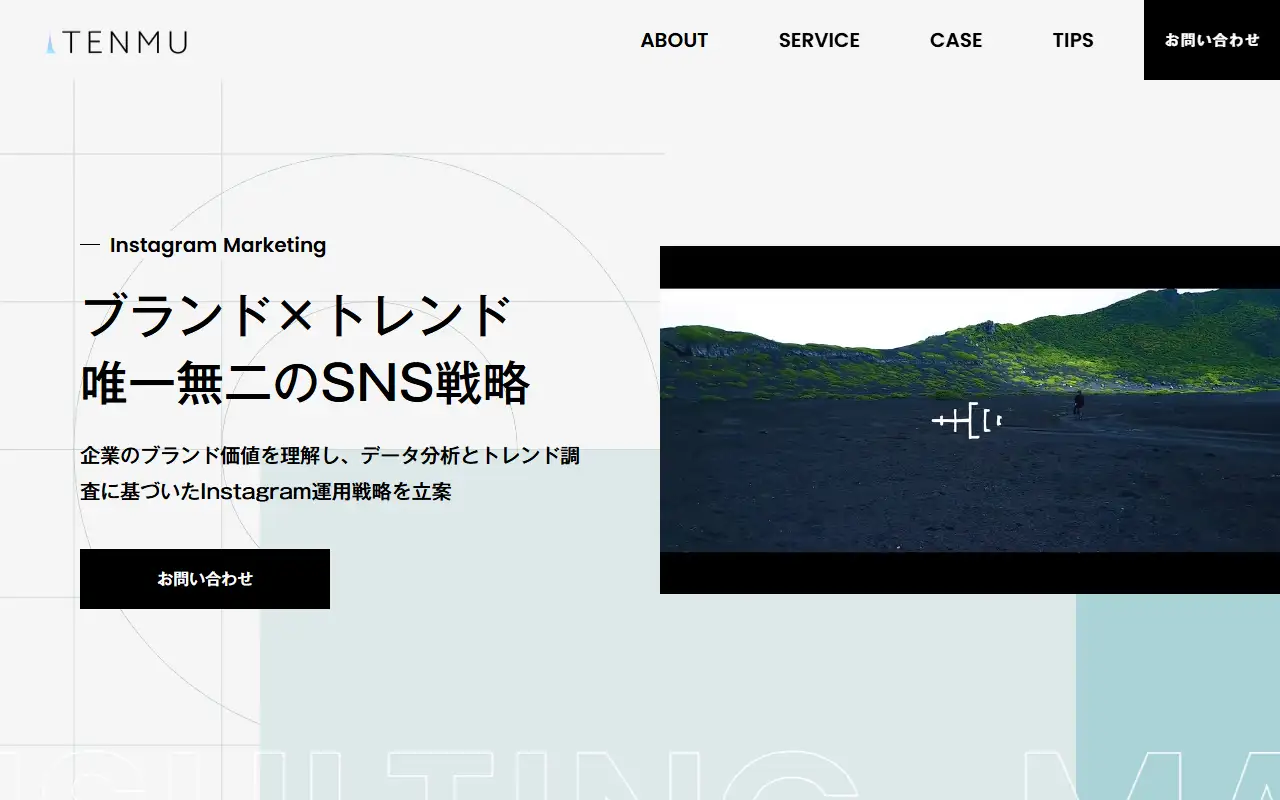This screenshot has height=800, width=1280.
Task: Click the ブランド×トレンド headline line
Action: pos(296,316)
